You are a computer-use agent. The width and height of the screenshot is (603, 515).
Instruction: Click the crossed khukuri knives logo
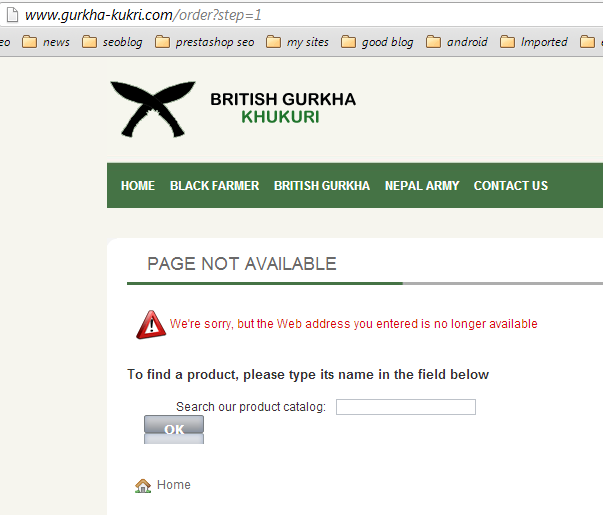point(153,109)
